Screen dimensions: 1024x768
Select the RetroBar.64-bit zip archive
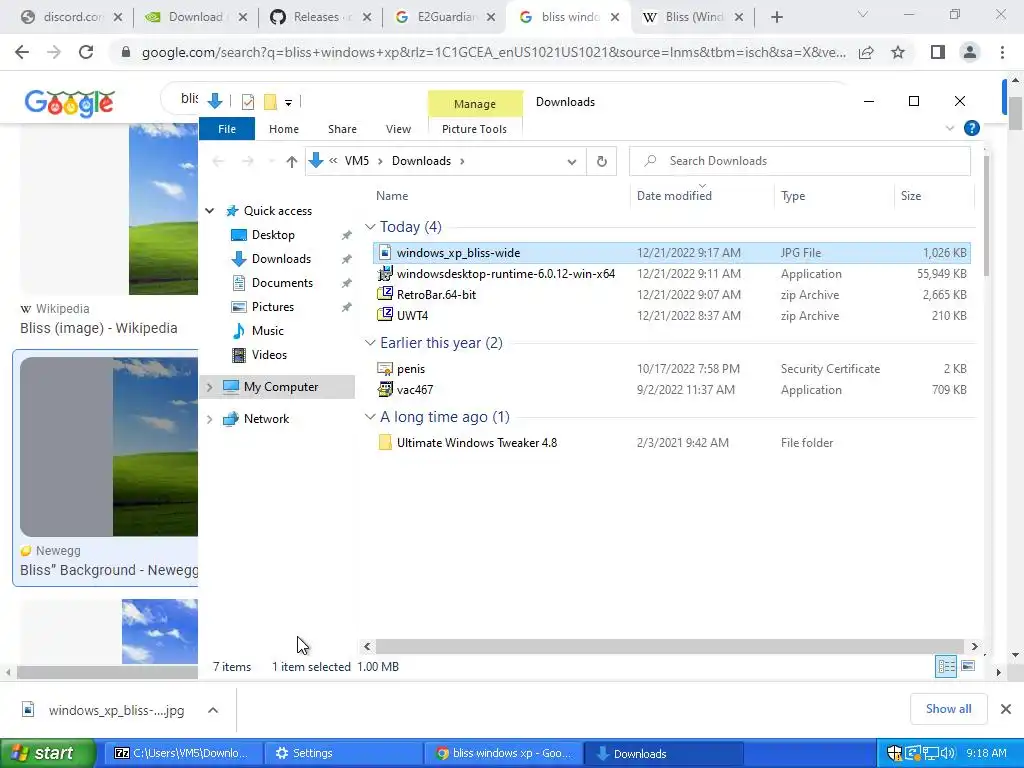[672, 295]
